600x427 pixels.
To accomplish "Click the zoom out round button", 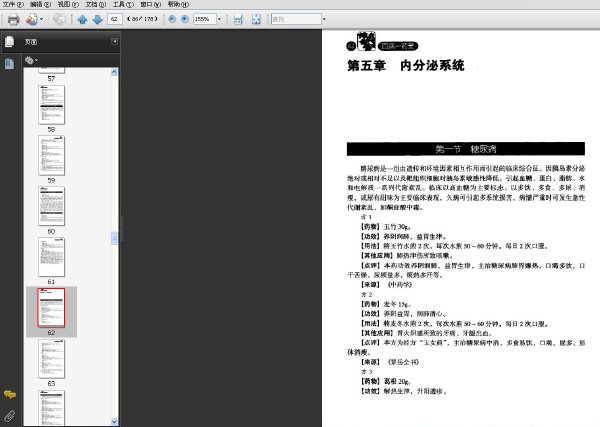I will pyautogui.click(x=172, y=19).
